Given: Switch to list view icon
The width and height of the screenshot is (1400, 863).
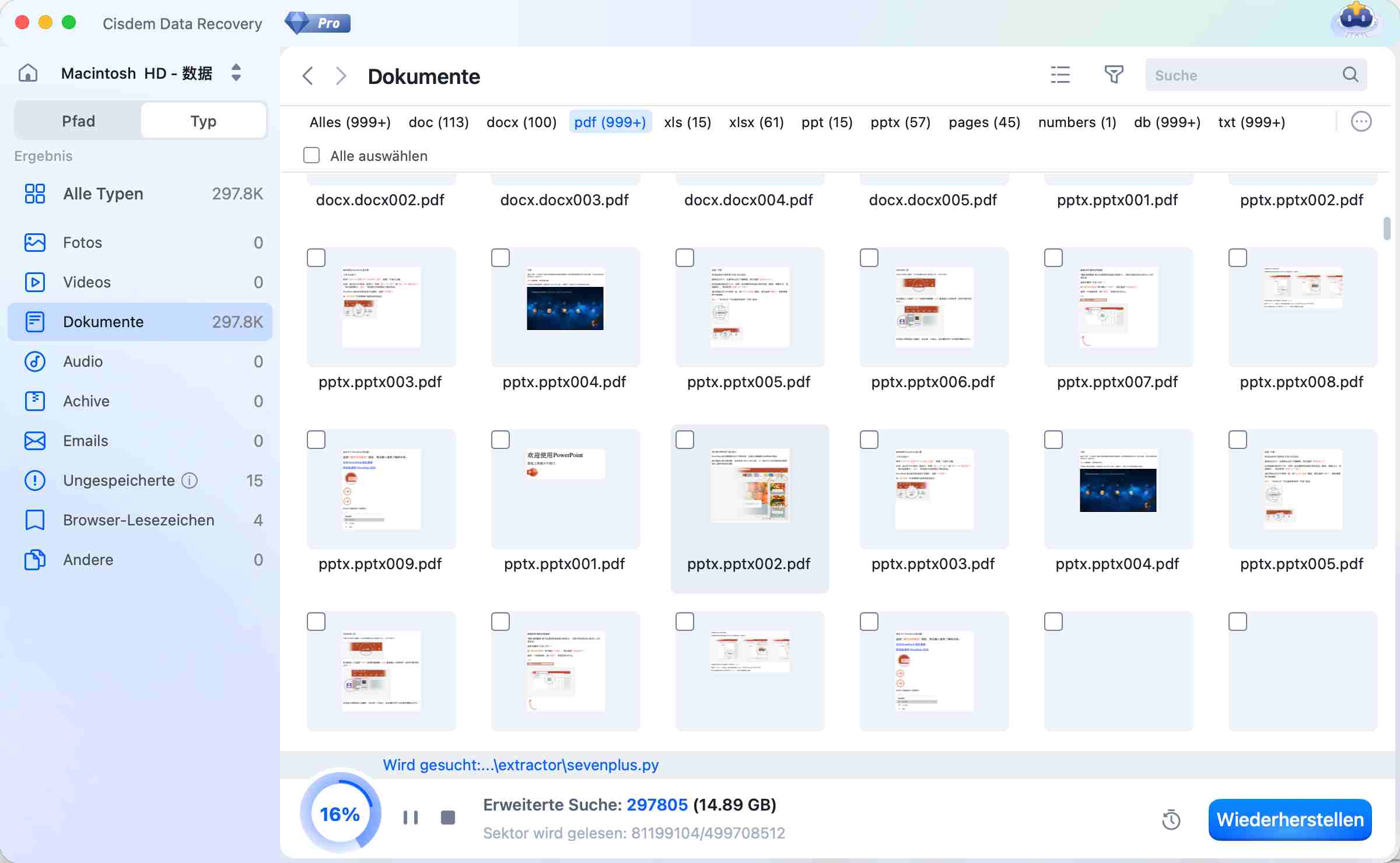Looking at the screenshot, I should coord(1060,75).
